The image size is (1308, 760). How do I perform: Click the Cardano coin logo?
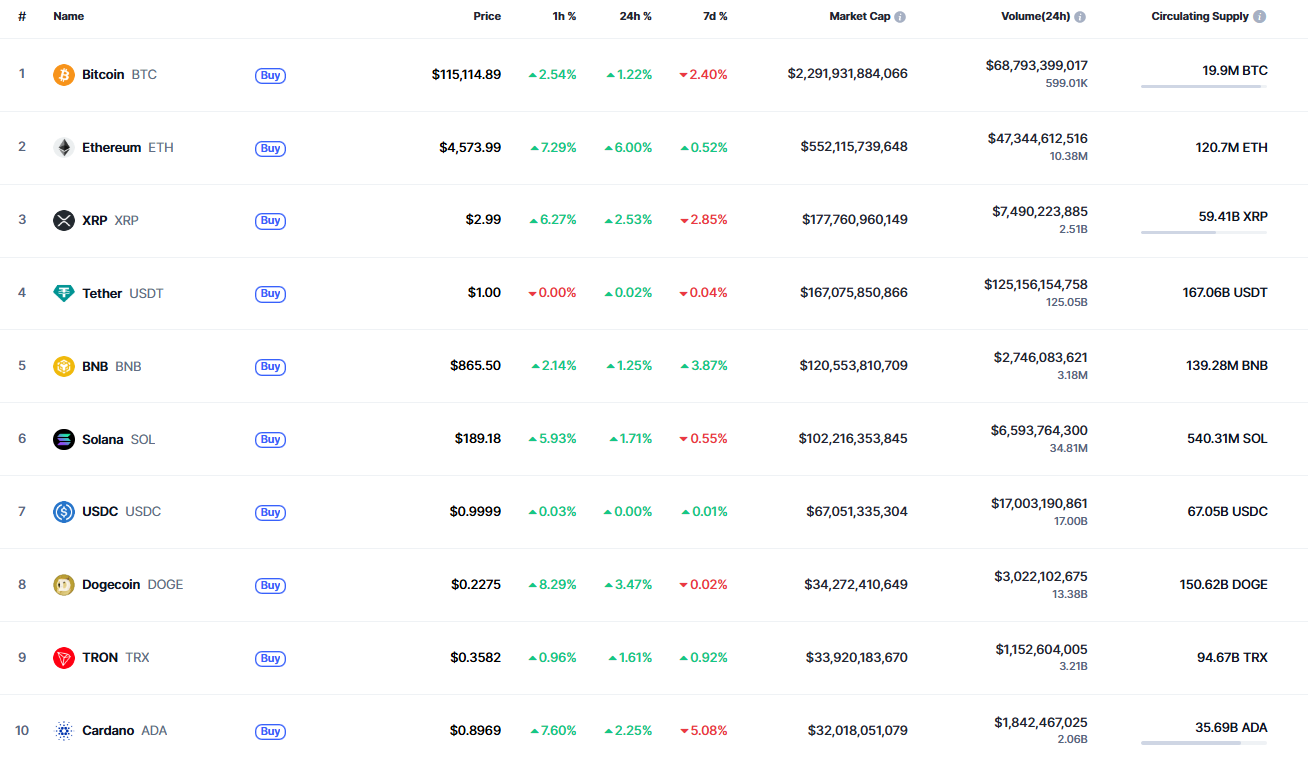point(64,731)
